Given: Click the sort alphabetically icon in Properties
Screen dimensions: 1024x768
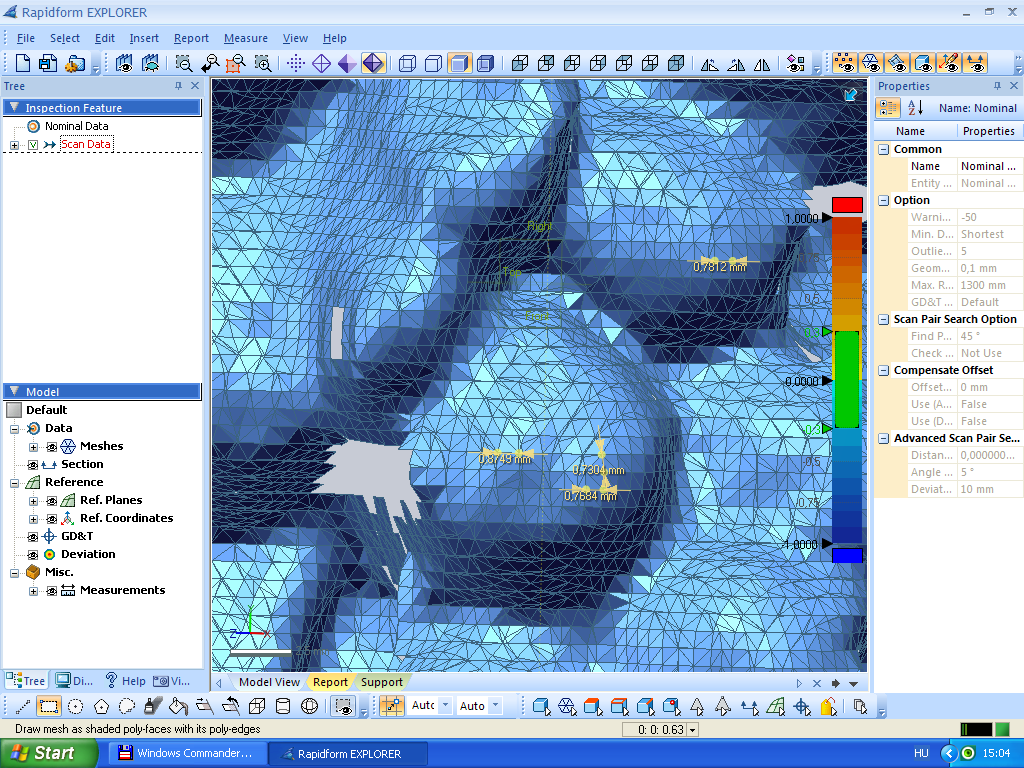Looking at the screenshot, I should [915, 108].
